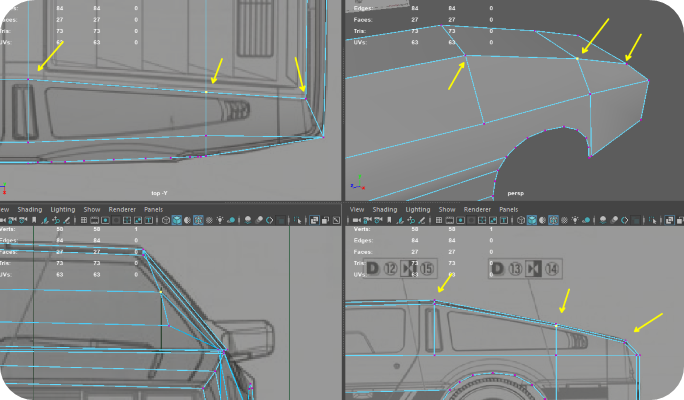Open Renderer menu in right lower panel
This screenshot has width=684, height=400.
(477, 209)
